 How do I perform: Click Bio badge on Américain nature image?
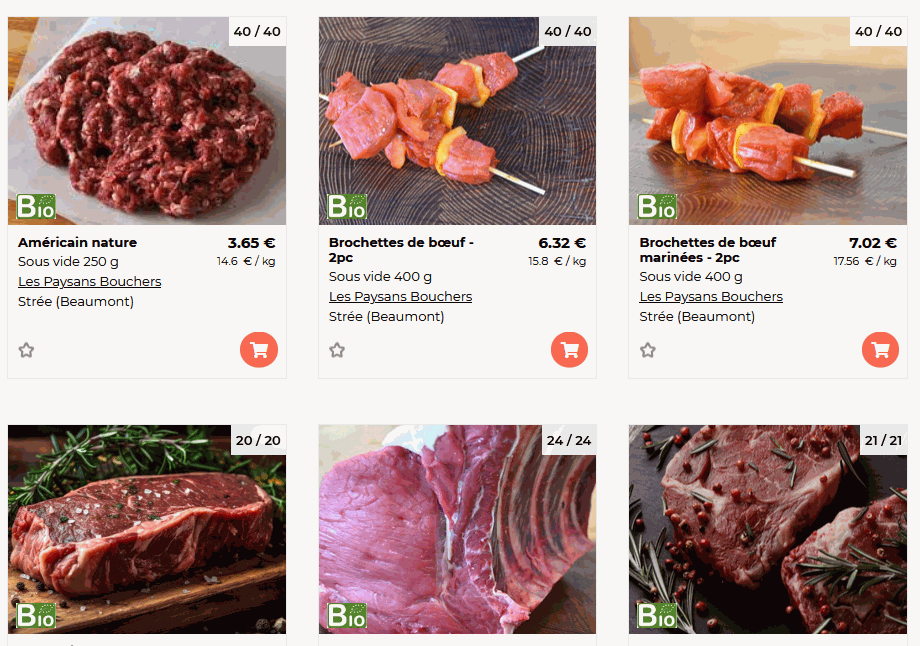coord(36,207)
